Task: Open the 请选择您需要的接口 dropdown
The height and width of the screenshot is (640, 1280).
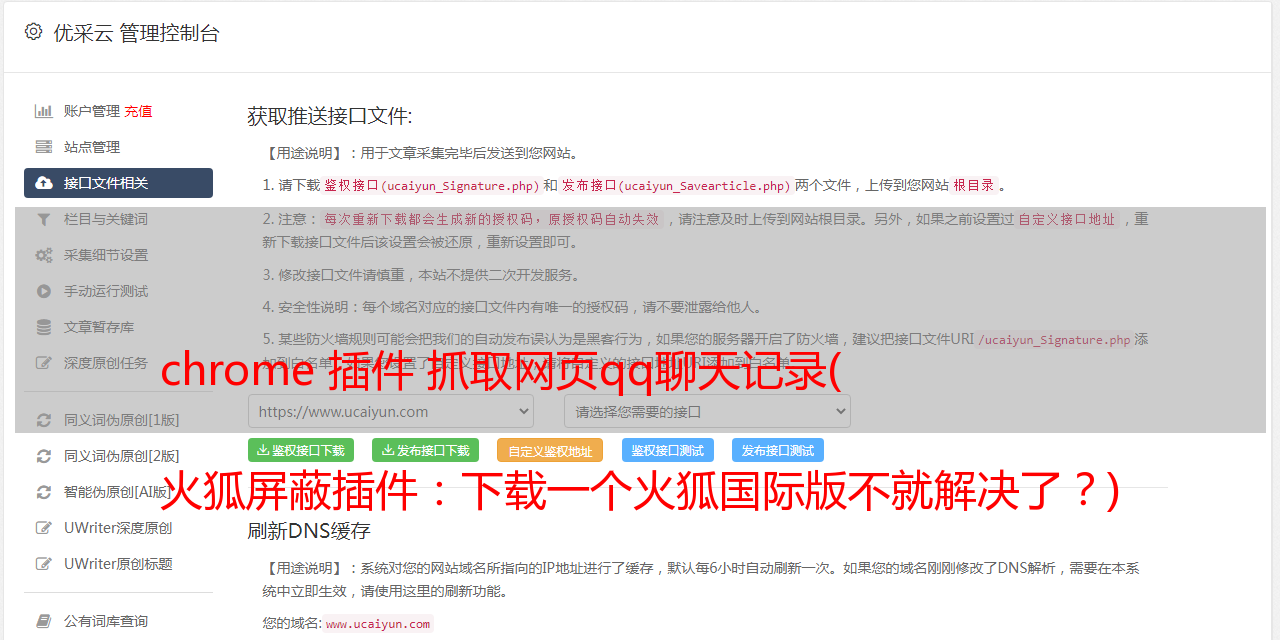Action: [x=707, y=411]
